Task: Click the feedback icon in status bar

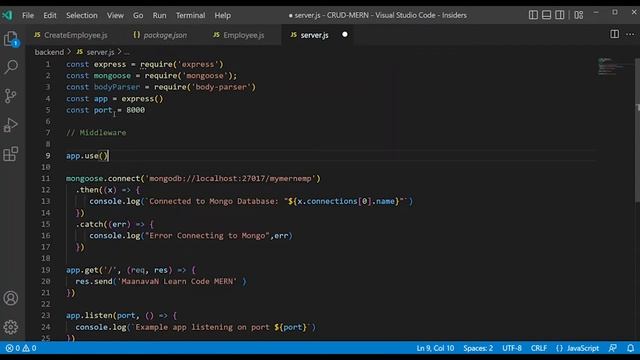Action: click(613, 348)
